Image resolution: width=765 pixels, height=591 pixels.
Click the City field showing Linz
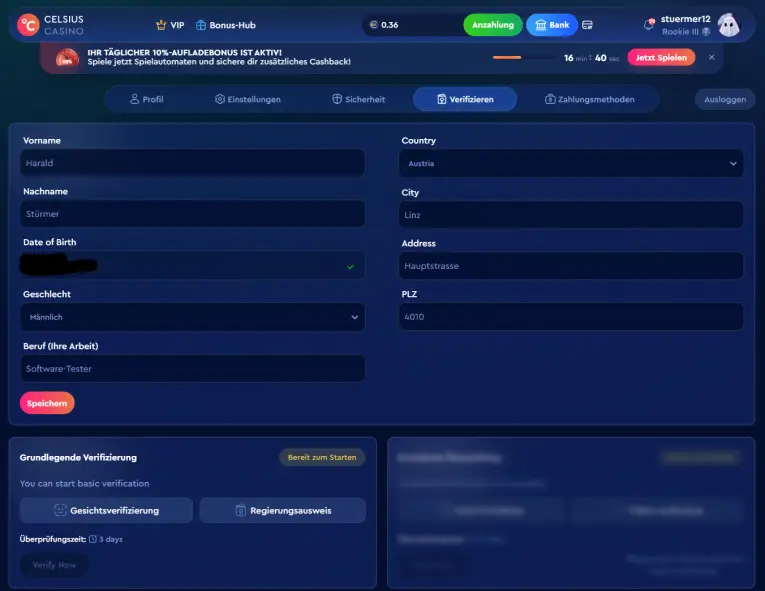pyautogui.click(x=571, y=215)
